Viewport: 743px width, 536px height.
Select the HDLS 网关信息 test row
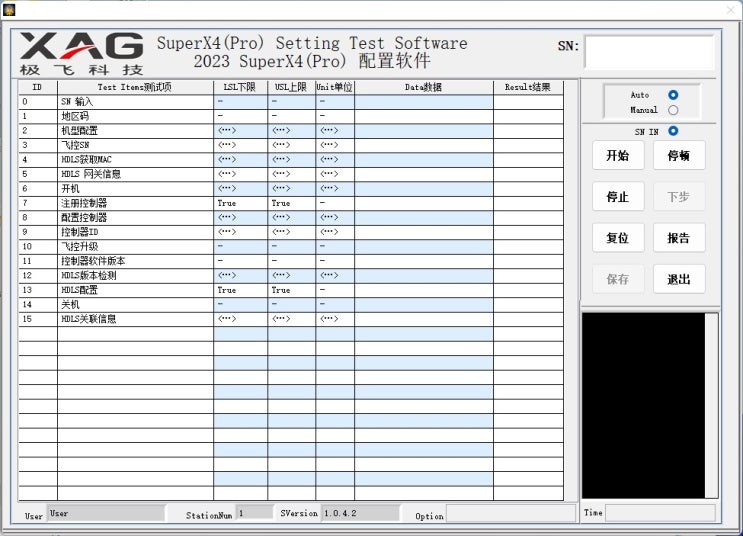pyautogui.click(x=291, y=174)
